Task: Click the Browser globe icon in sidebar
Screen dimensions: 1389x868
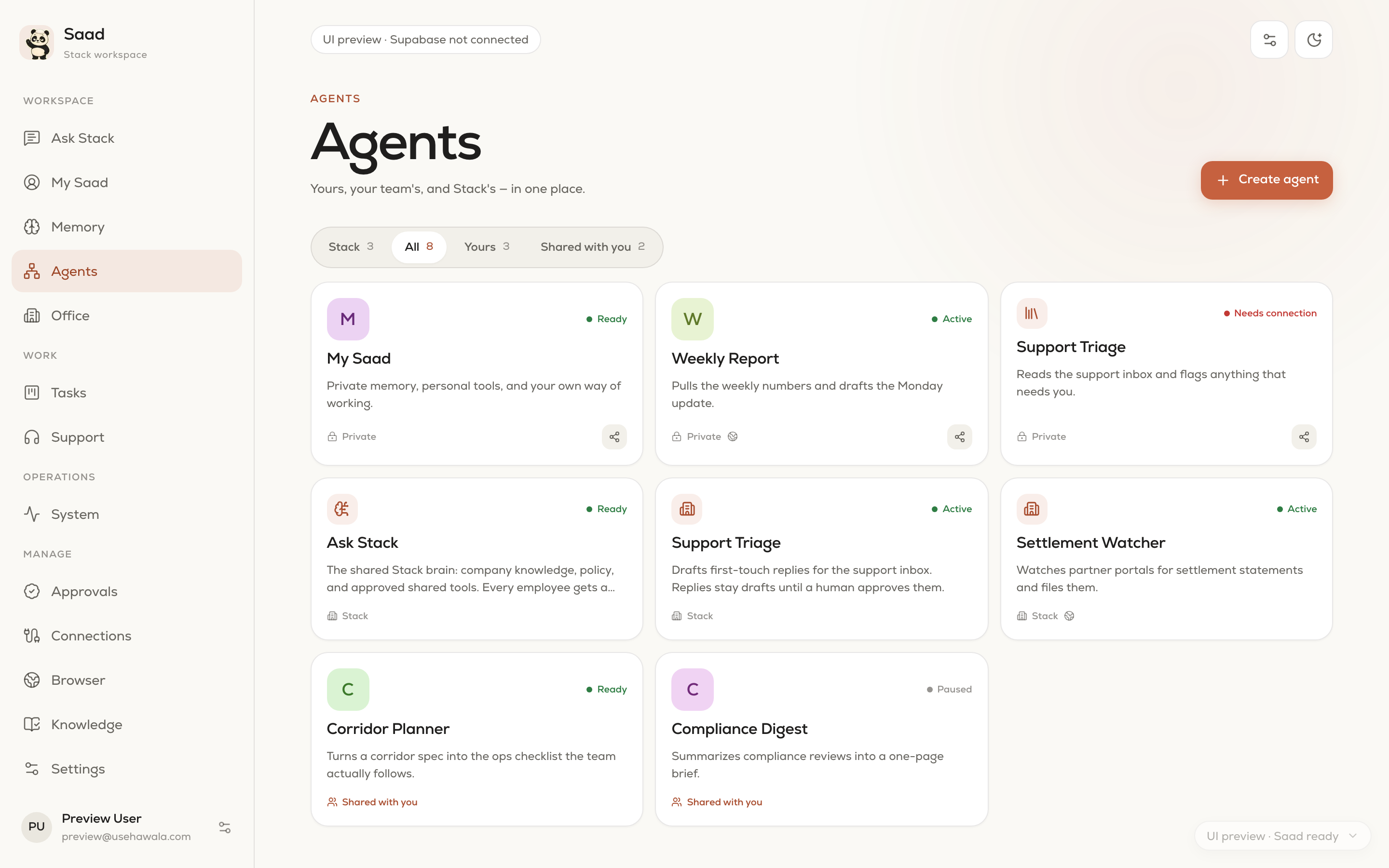Action: pos(31,680)
